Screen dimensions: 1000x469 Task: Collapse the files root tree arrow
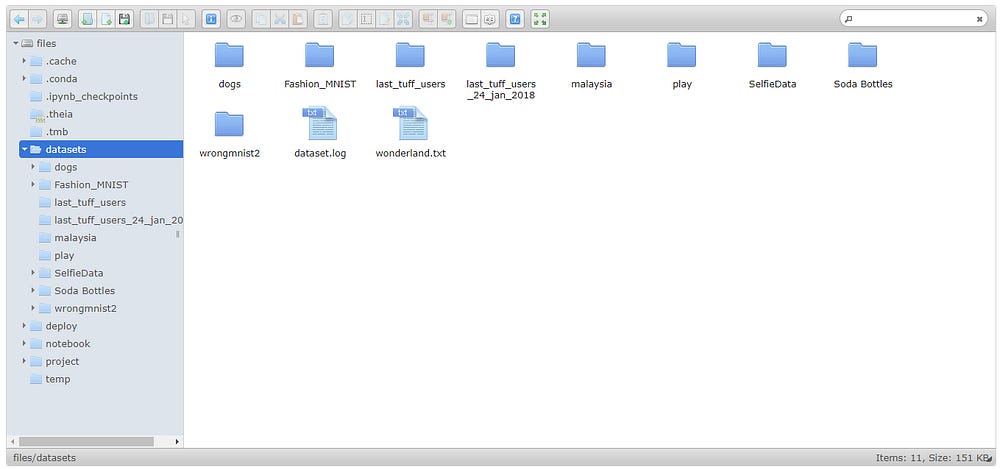[15, 43]
